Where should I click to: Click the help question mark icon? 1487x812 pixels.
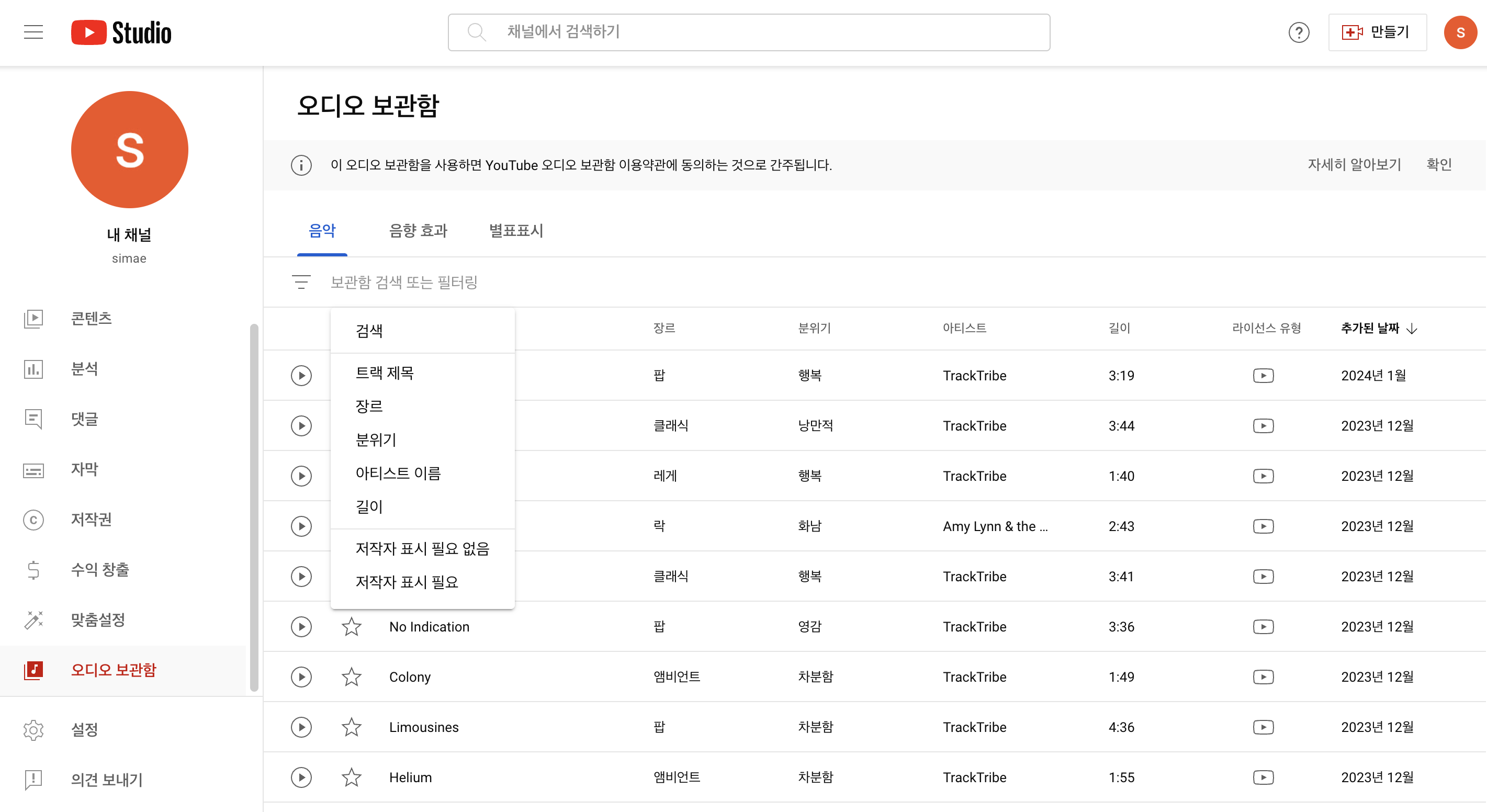[1298, 32]
